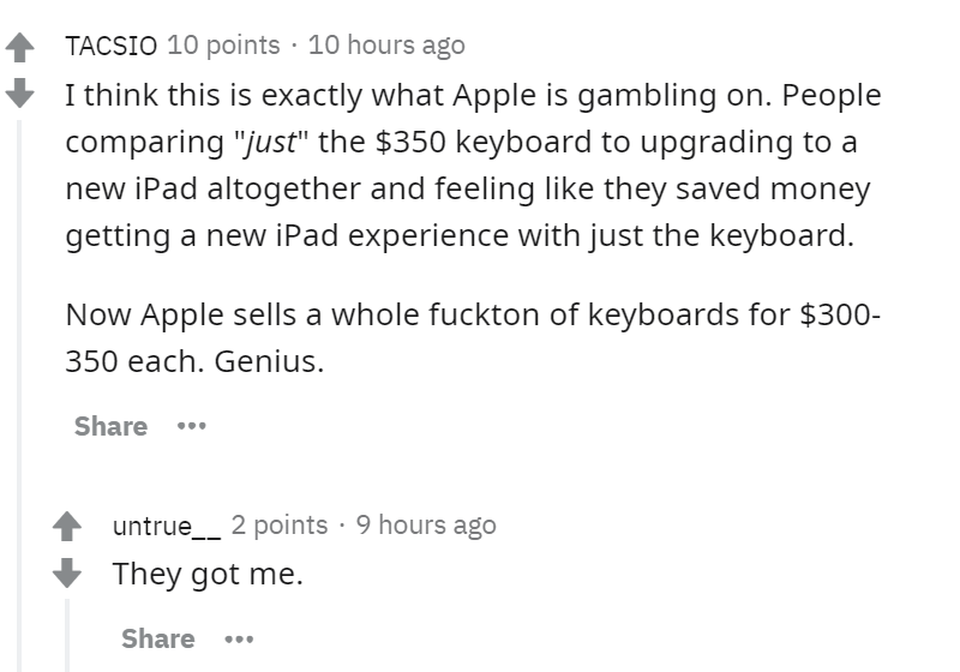Click the italicized word 'just' in the comment
Viewport: 960px width, 672px height.
(x=270, y=143)
